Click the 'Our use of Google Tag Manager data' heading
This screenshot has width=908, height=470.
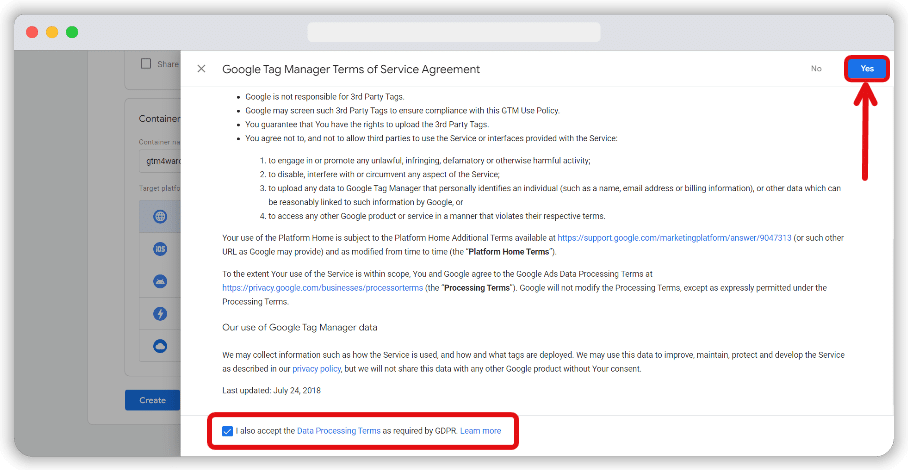coord(300,328)
